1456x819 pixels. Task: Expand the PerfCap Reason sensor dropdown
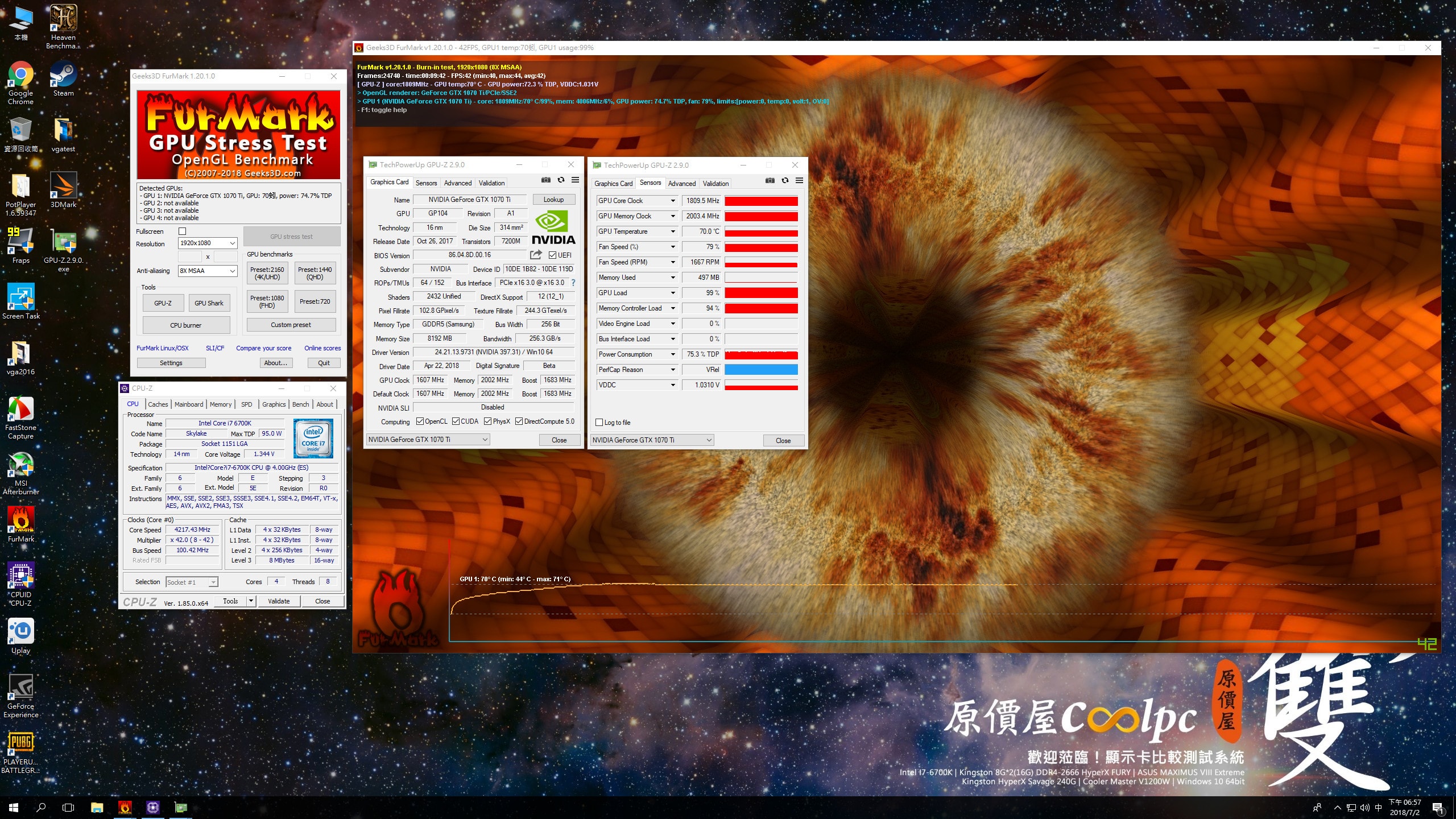pyautogui.click(x=673, y=370)
